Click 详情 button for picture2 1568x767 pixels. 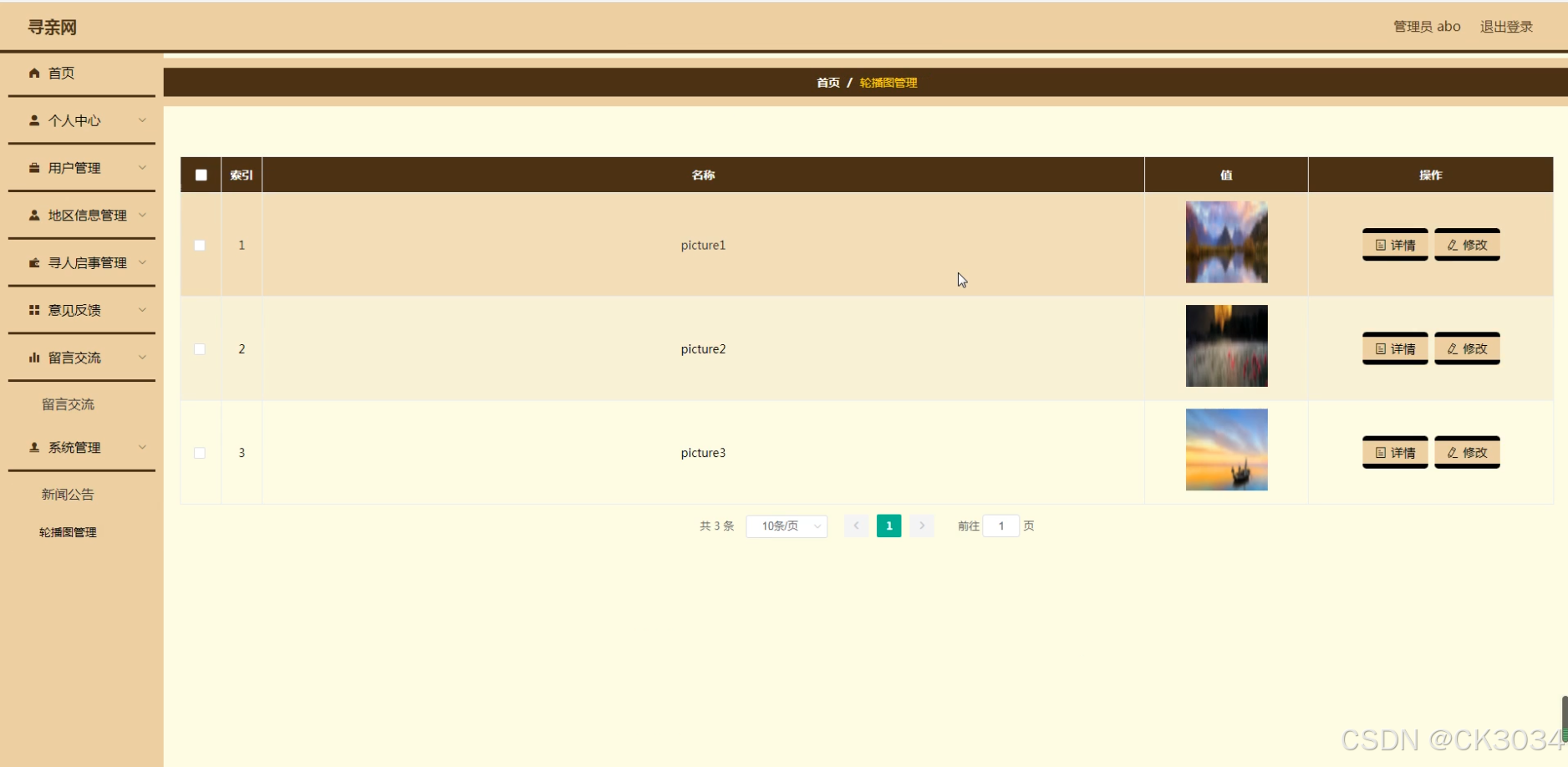pos(1395,348)
